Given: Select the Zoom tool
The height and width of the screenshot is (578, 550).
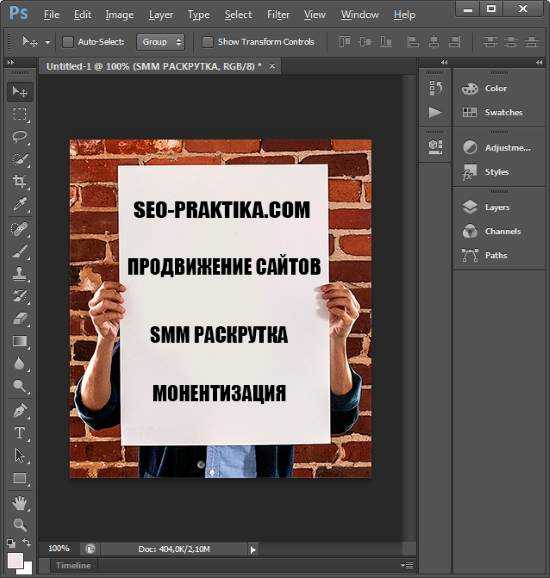Looking at the screenshot, I should click(20, 525).
